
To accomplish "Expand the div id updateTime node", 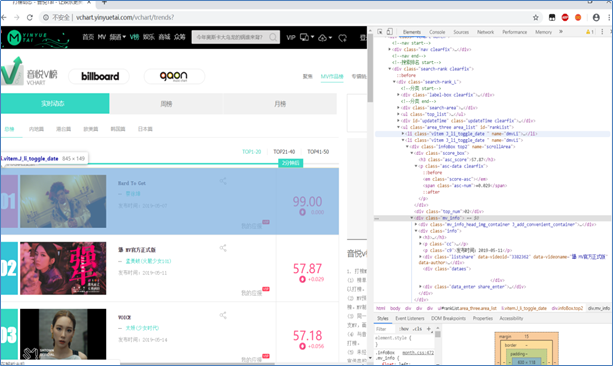I will coord(398,121).
